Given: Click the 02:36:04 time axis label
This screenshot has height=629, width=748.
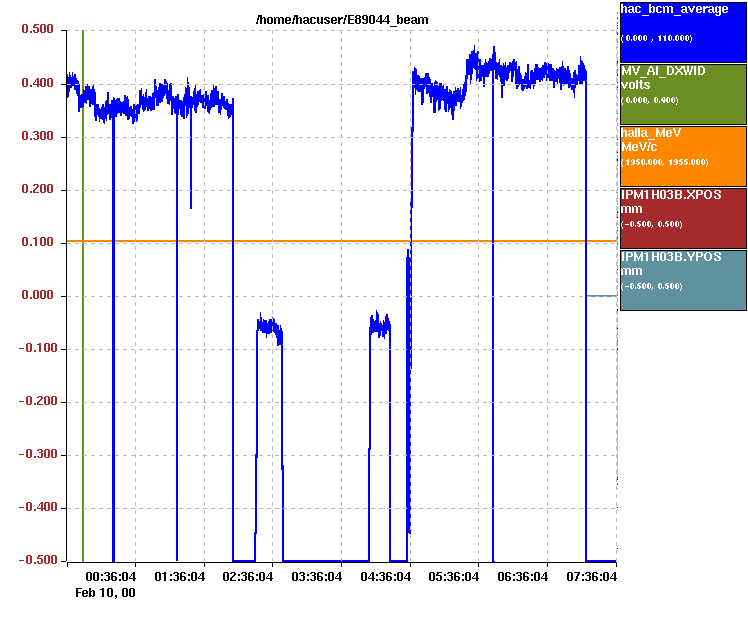Looking at the screenshot, I should click(x=248, y=576).
